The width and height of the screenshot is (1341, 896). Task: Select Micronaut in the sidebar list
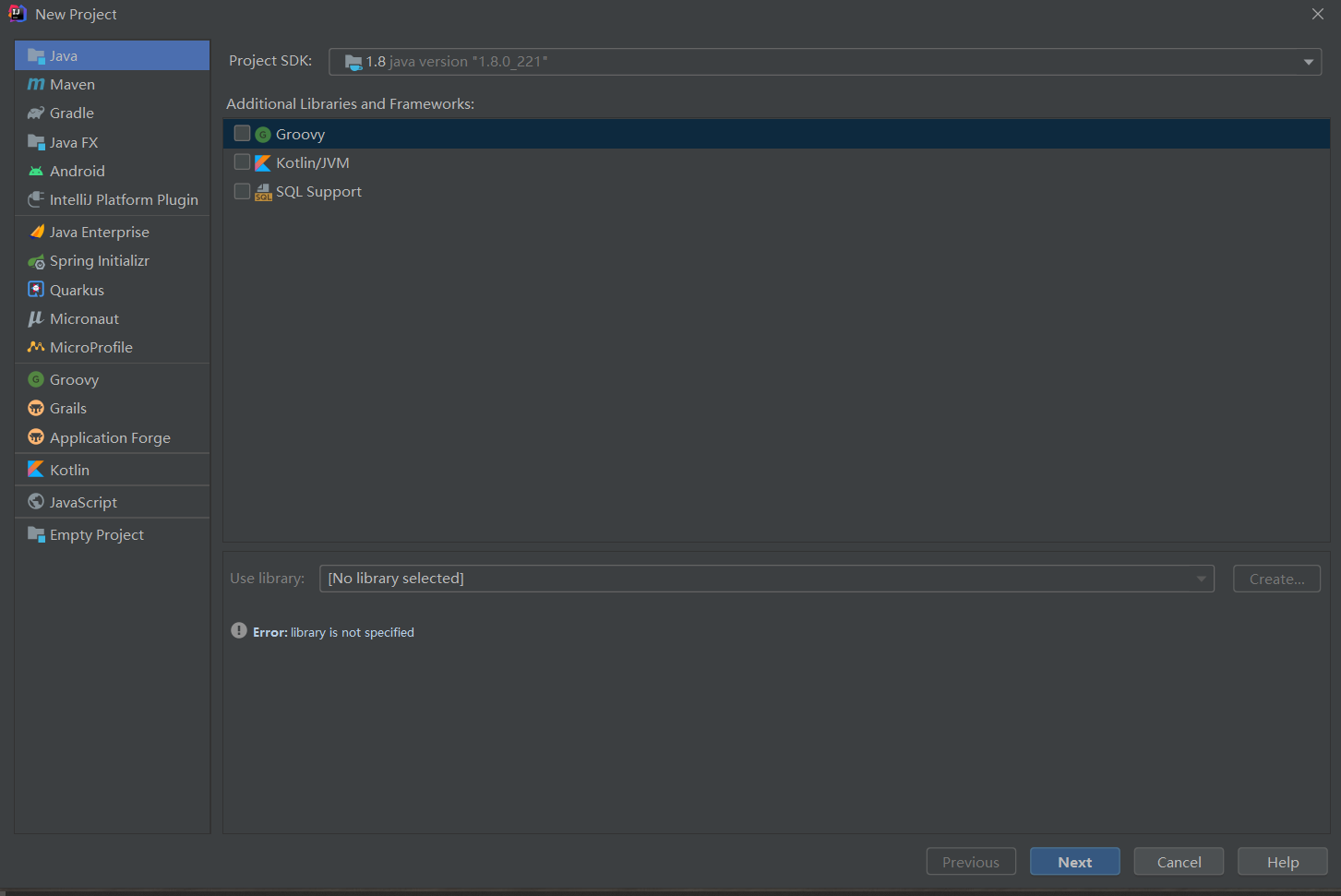pyautogui.click(x=113, y=318)
